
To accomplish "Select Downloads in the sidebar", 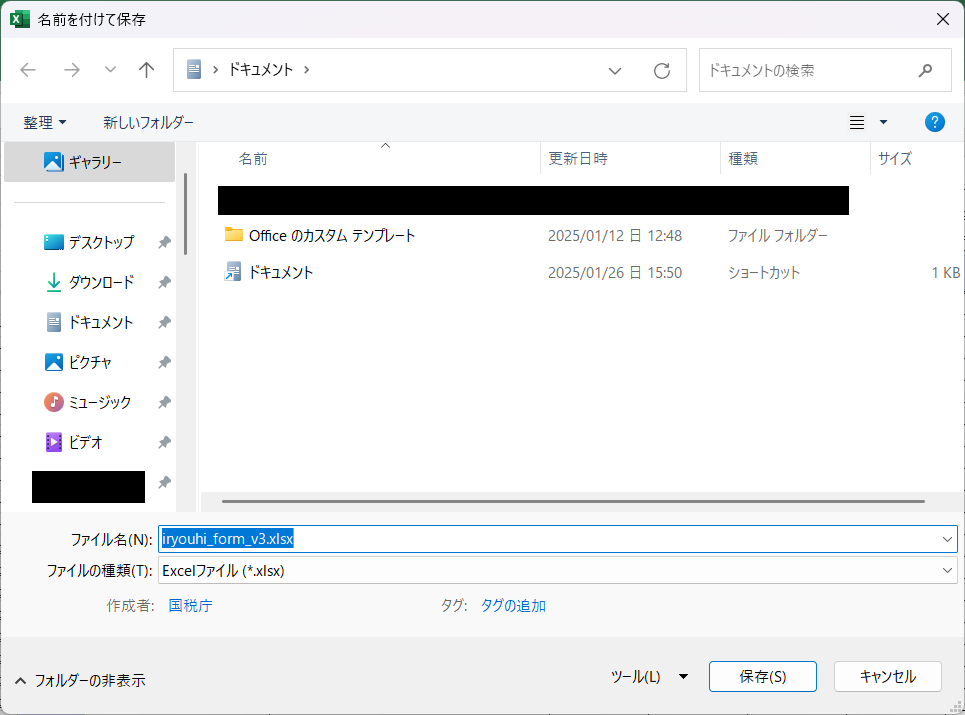I will [x=100, y=282].
